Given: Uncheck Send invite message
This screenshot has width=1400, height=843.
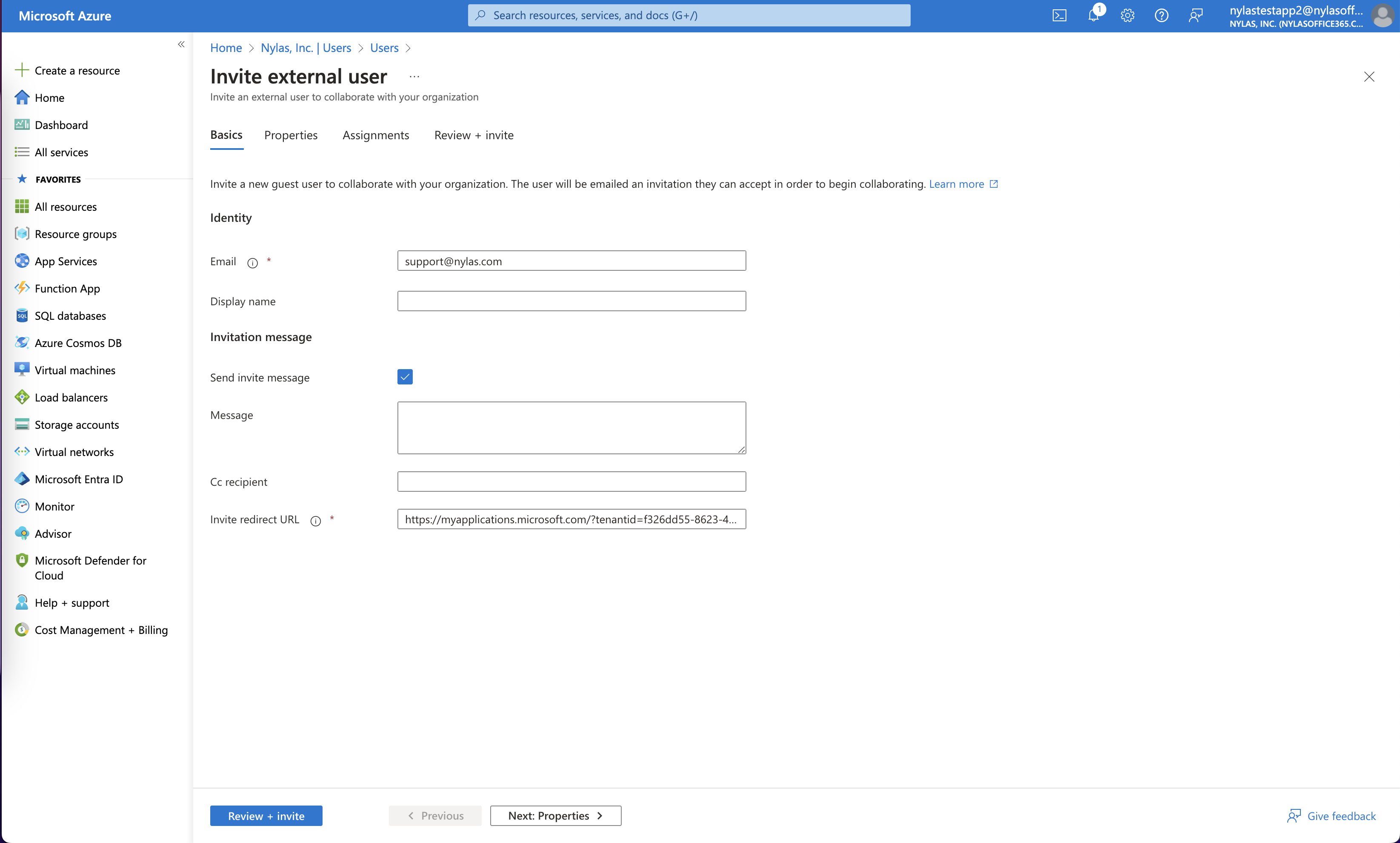Looking at the screenshot, I should [x=405, y=376].
